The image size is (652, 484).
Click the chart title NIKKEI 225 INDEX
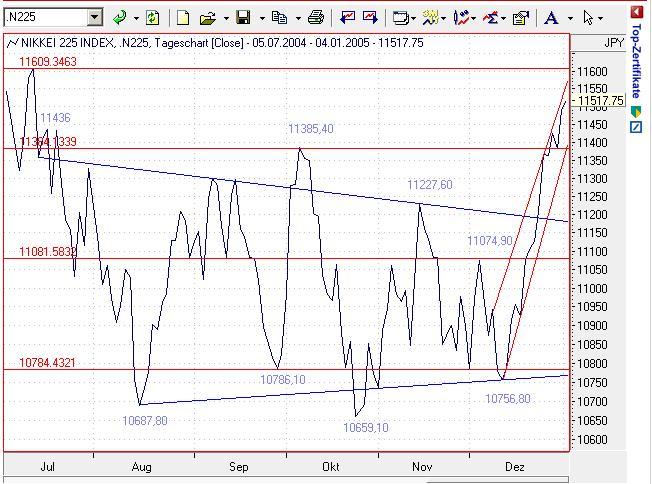point(67,43)
